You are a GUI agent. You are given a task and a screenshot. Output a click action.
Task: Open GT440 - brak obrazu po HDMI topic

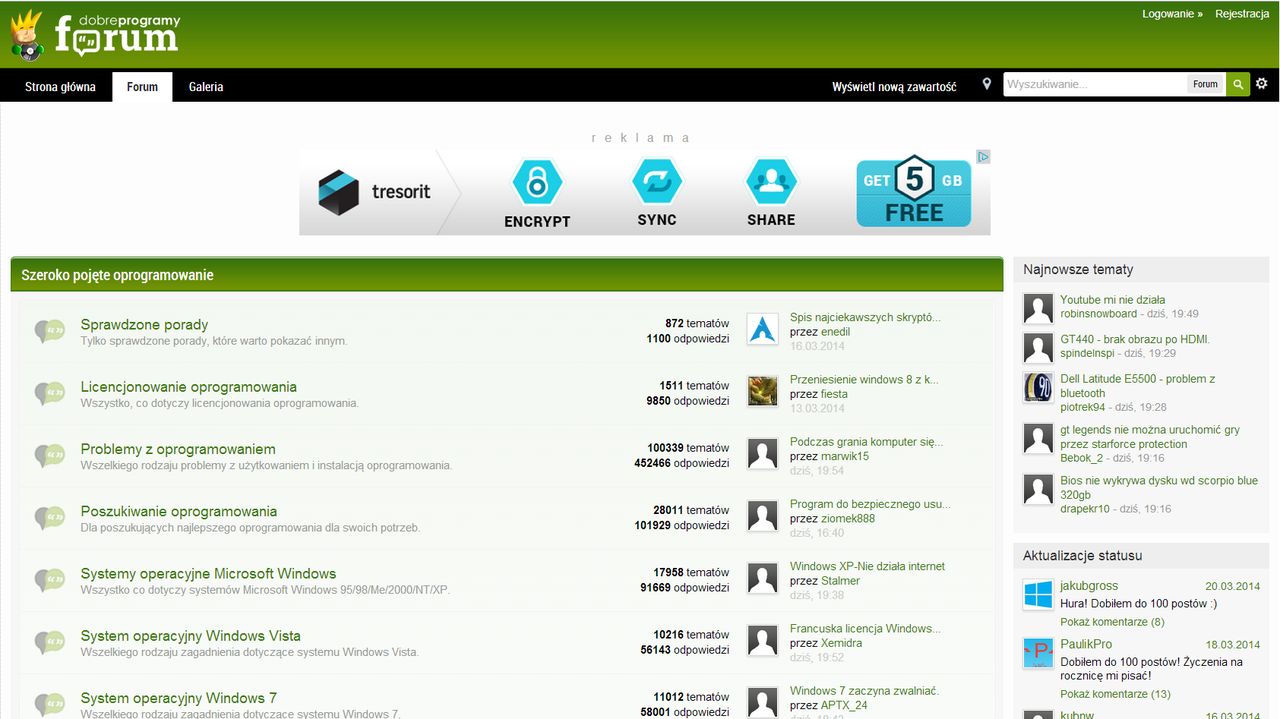click(1135, 339)
